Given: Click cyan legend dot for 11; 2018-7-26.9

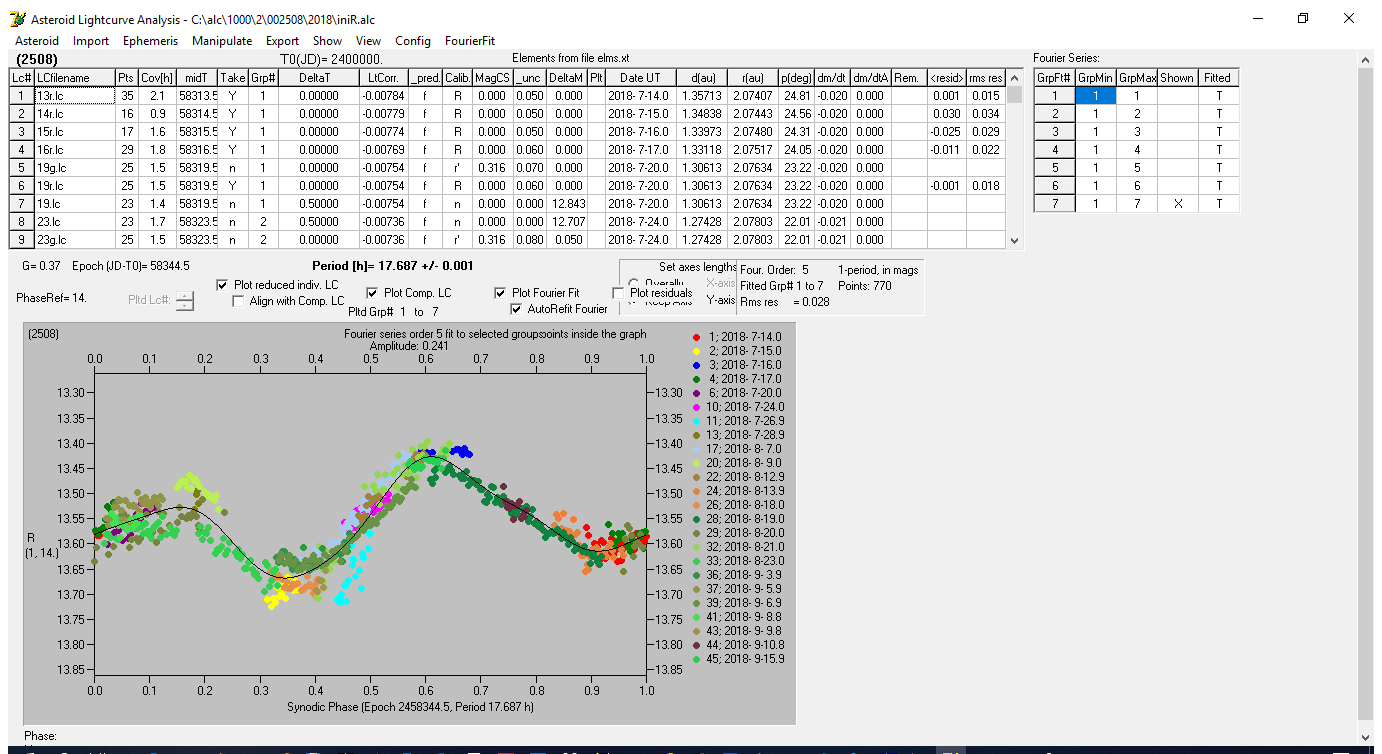Looking at the screenshot, I should (x=696, y=421).
